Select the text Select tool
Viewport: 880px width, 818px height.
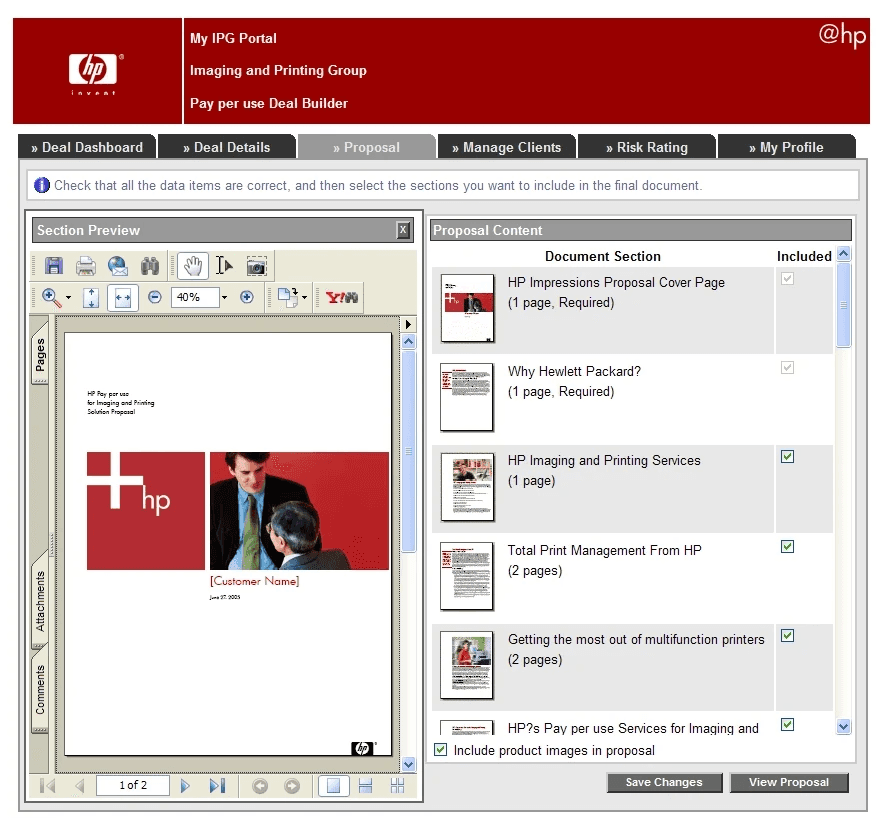[x=224, y=265]
